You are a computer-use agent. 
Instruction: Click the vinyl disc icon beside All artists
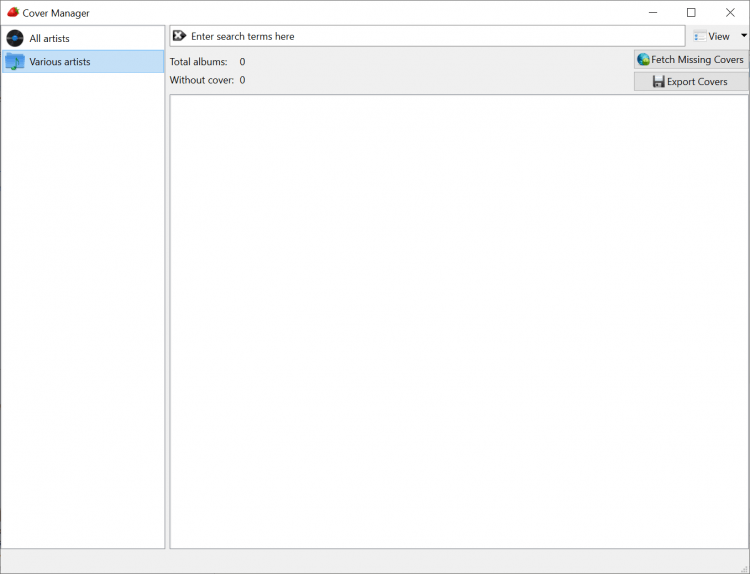(14, 38)
